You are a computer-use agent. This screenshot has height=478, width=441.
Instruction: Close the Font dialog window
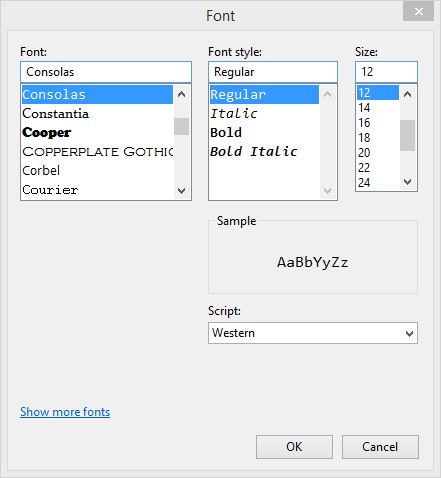click(x=418, y=12)
